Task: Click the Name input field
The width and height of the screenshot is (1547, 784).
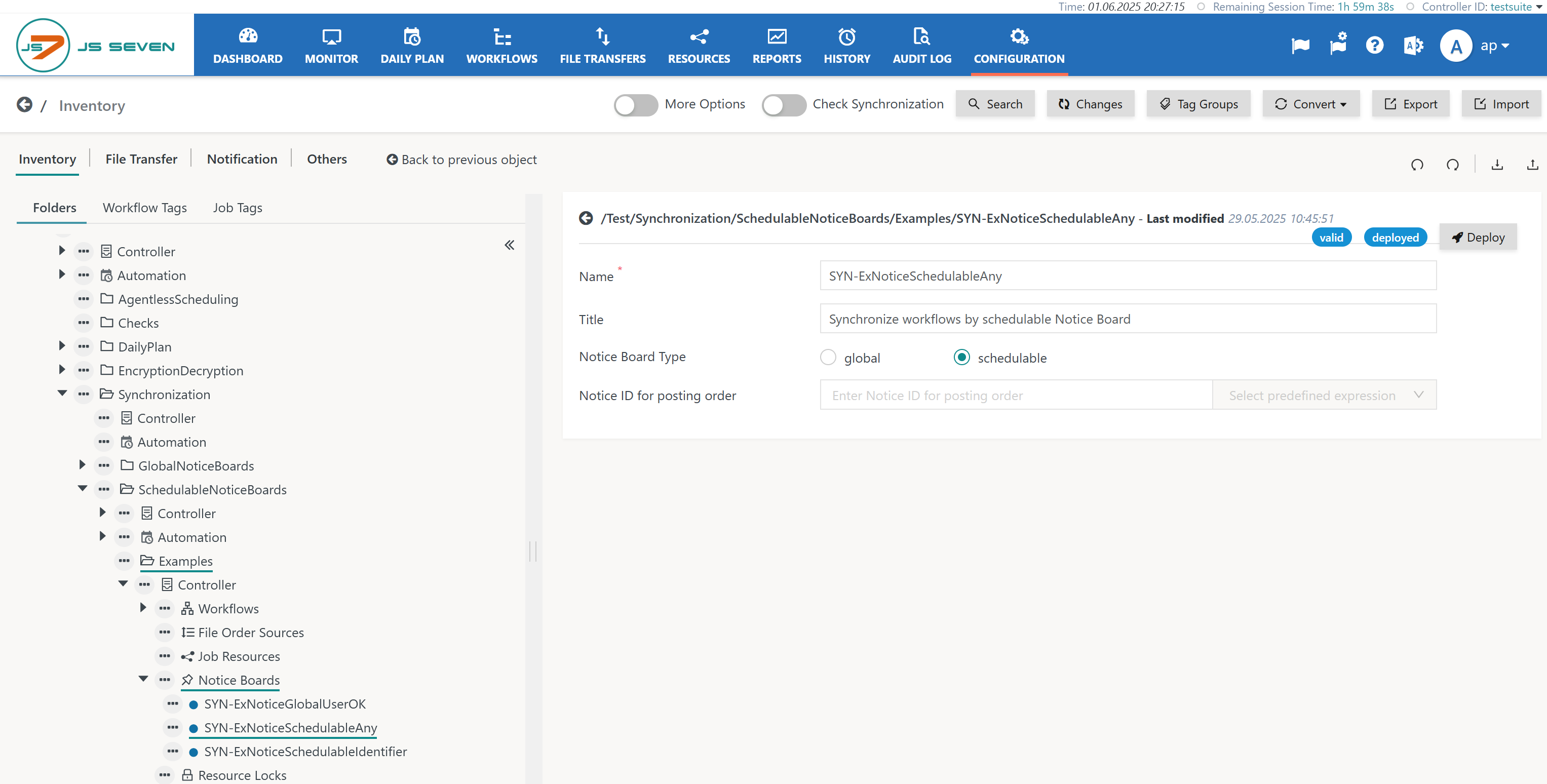Action: tap(1128, 276)
